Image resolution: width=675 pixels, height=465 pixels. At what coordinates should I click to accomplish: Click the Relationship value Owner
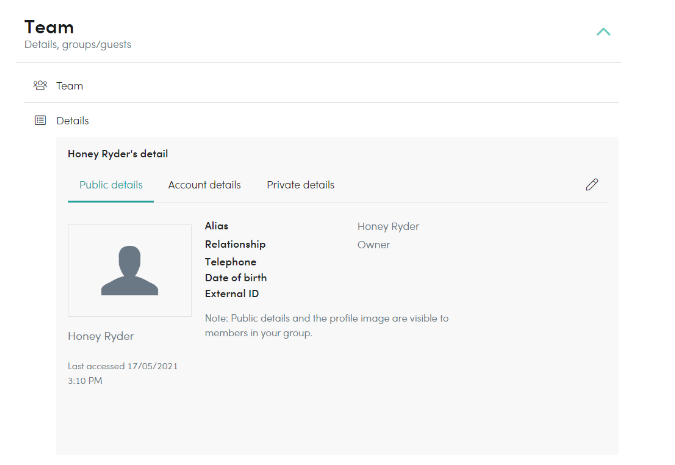[373, 245]
